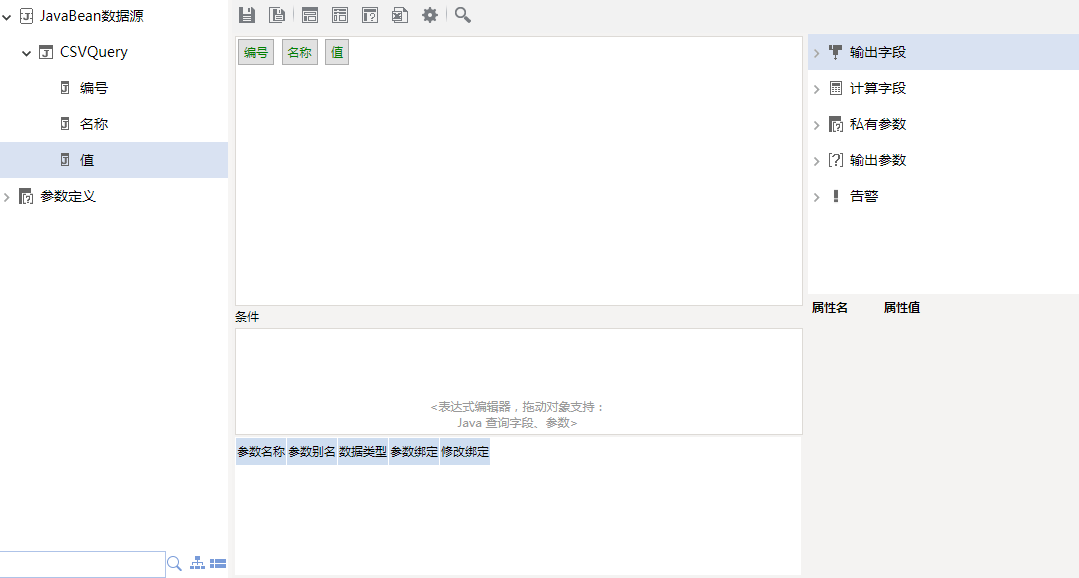Click the 告警 label text

click(x=864, y=196)
